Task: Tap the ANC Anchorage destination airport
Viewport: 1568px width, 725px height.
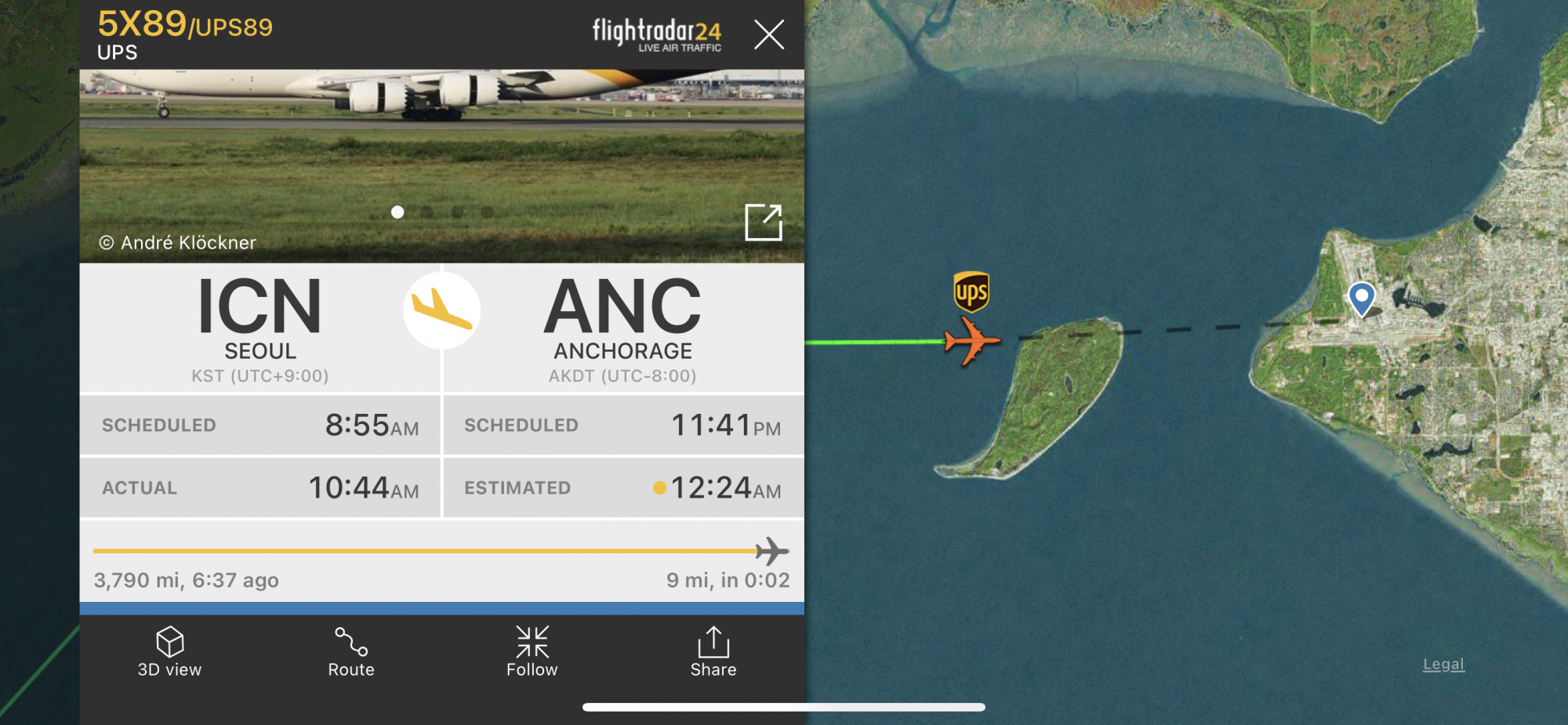Action: click(622, 328)
